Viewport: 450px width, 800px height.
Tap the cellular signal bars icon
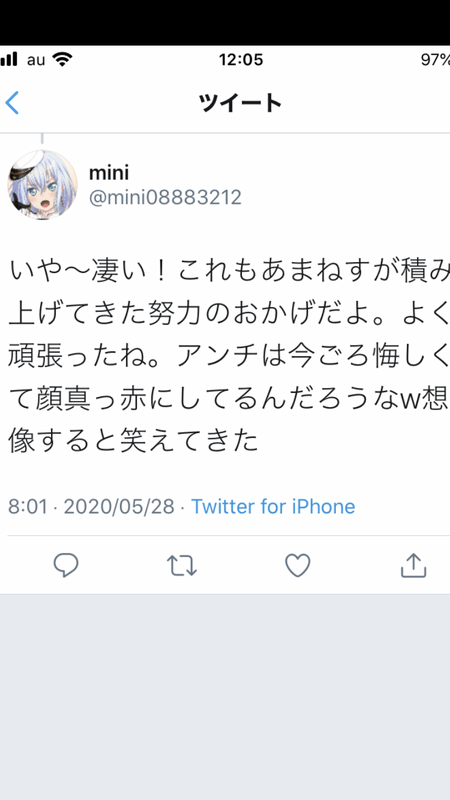pos(9,60)
